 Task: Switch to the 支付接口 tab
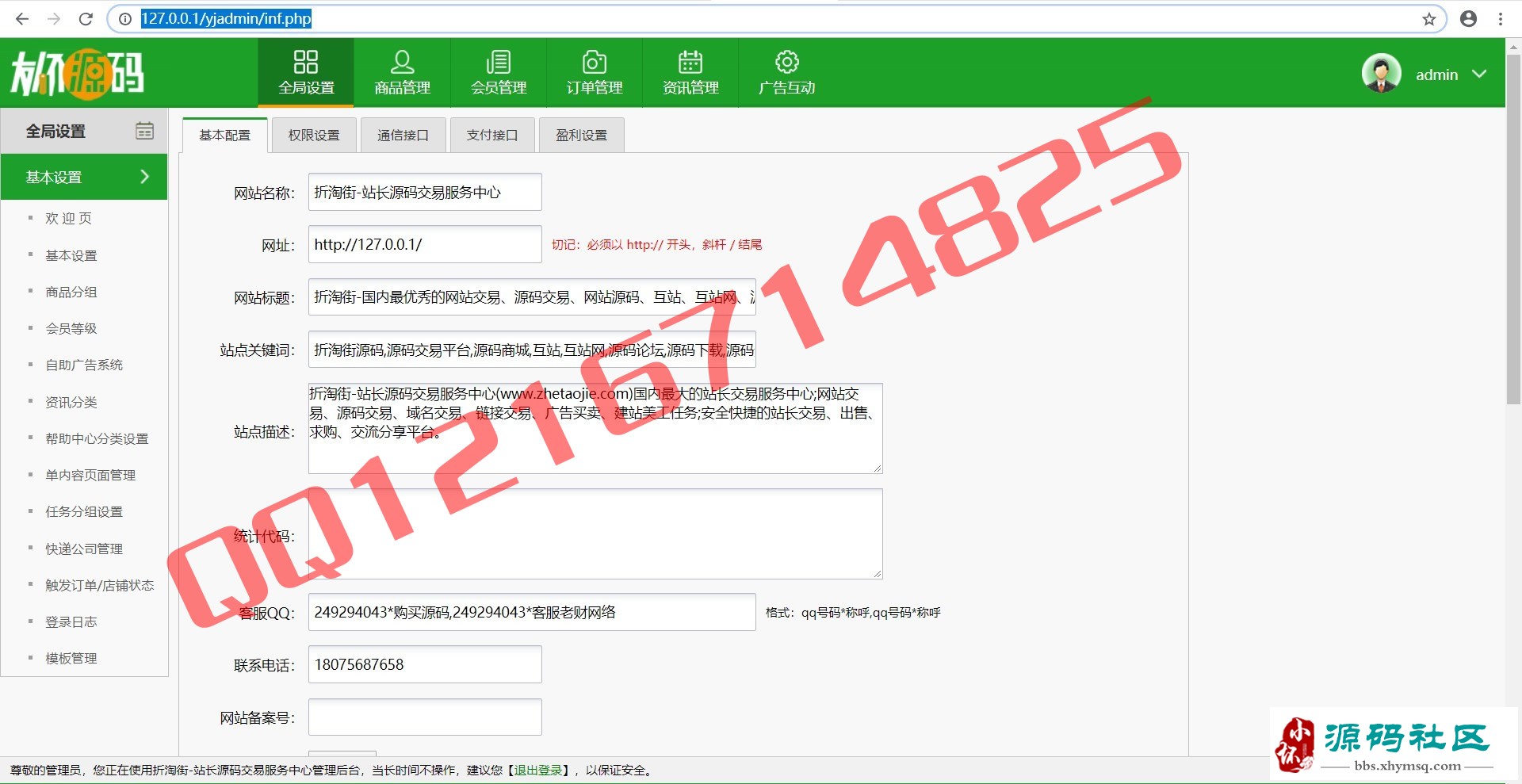[492, 135]
